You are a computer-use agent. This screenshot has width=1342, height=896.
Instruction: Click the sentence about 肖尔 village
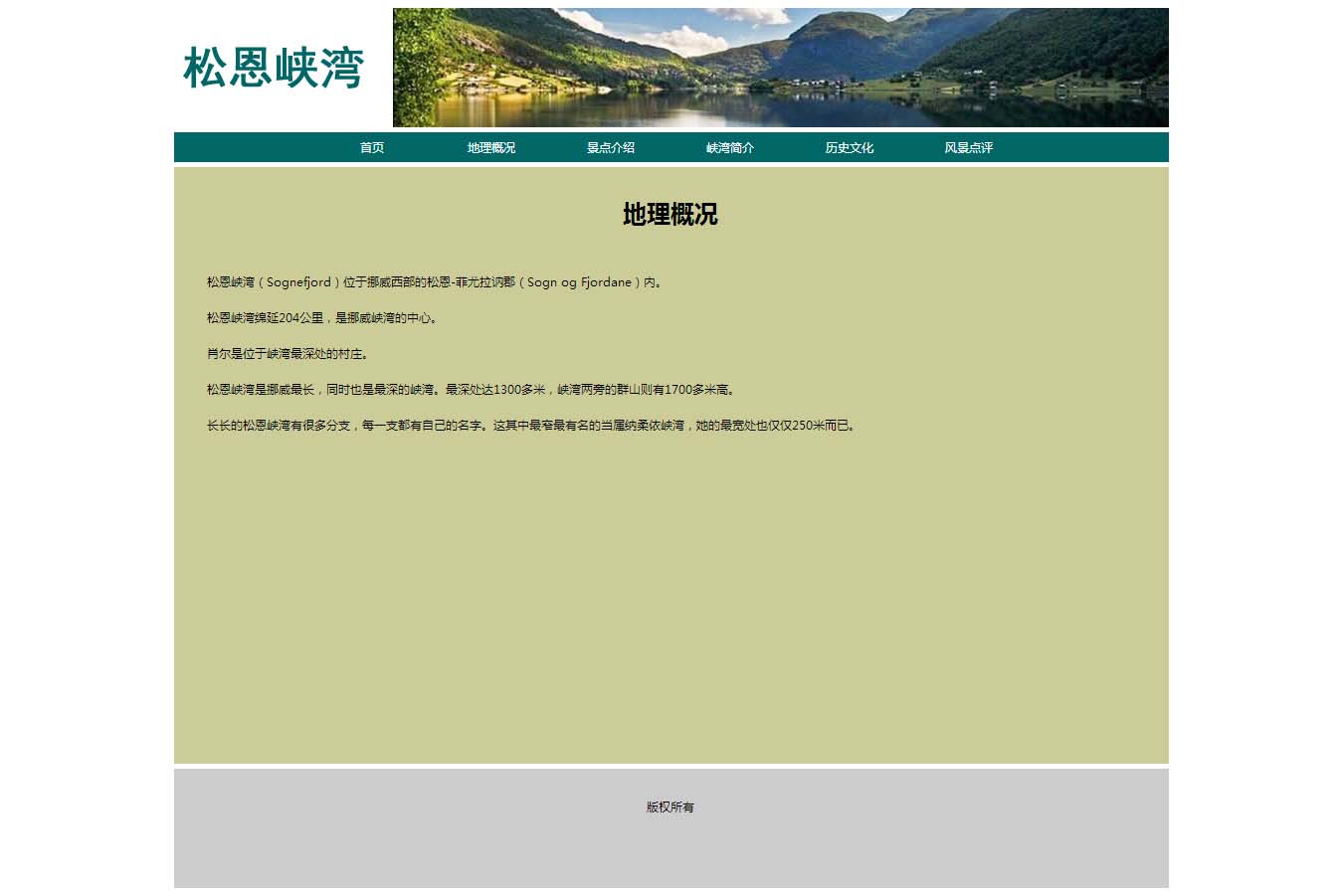[x=288, y=354]
